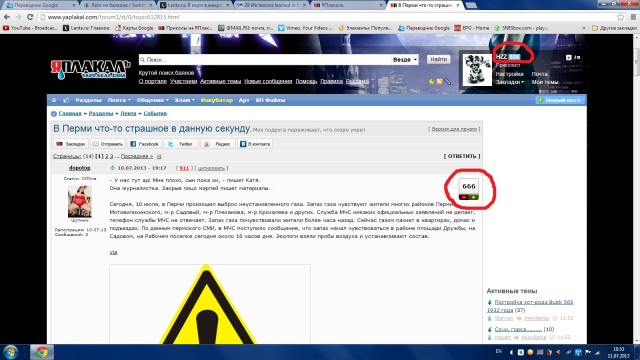Click the user avatar image in the header
Viewport: 640px width, 360px height.
coord(477,70)
